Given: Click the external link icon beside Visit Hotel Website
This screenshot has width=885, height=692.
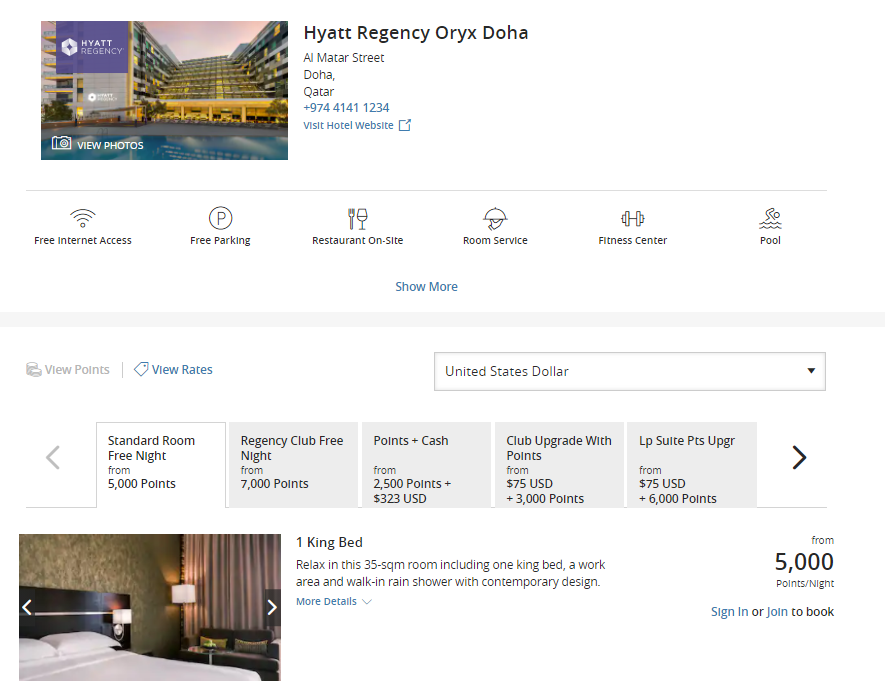Looking at the screenshot, I should click(x=405, y=125).
